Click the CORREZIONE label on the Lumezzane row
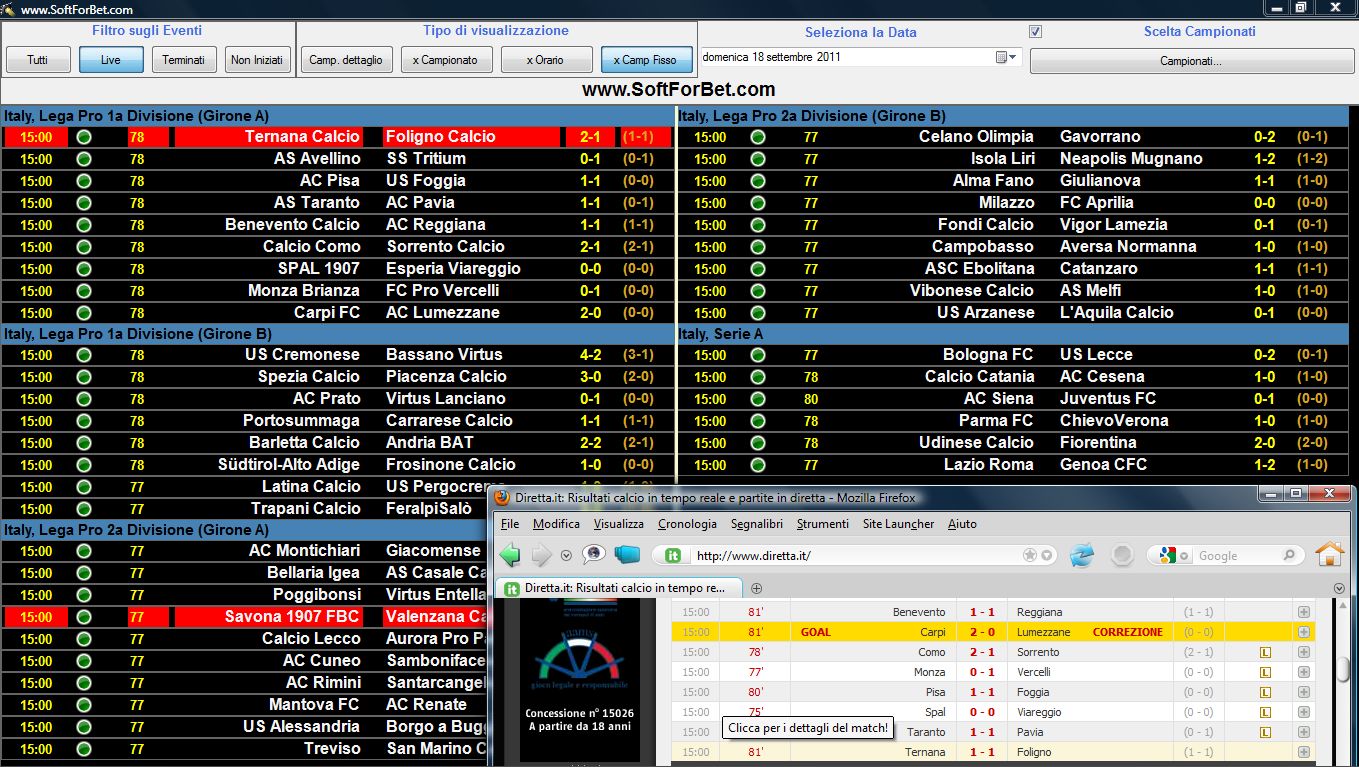This screenshot has width=1359, height=767. coord(1128,632)
